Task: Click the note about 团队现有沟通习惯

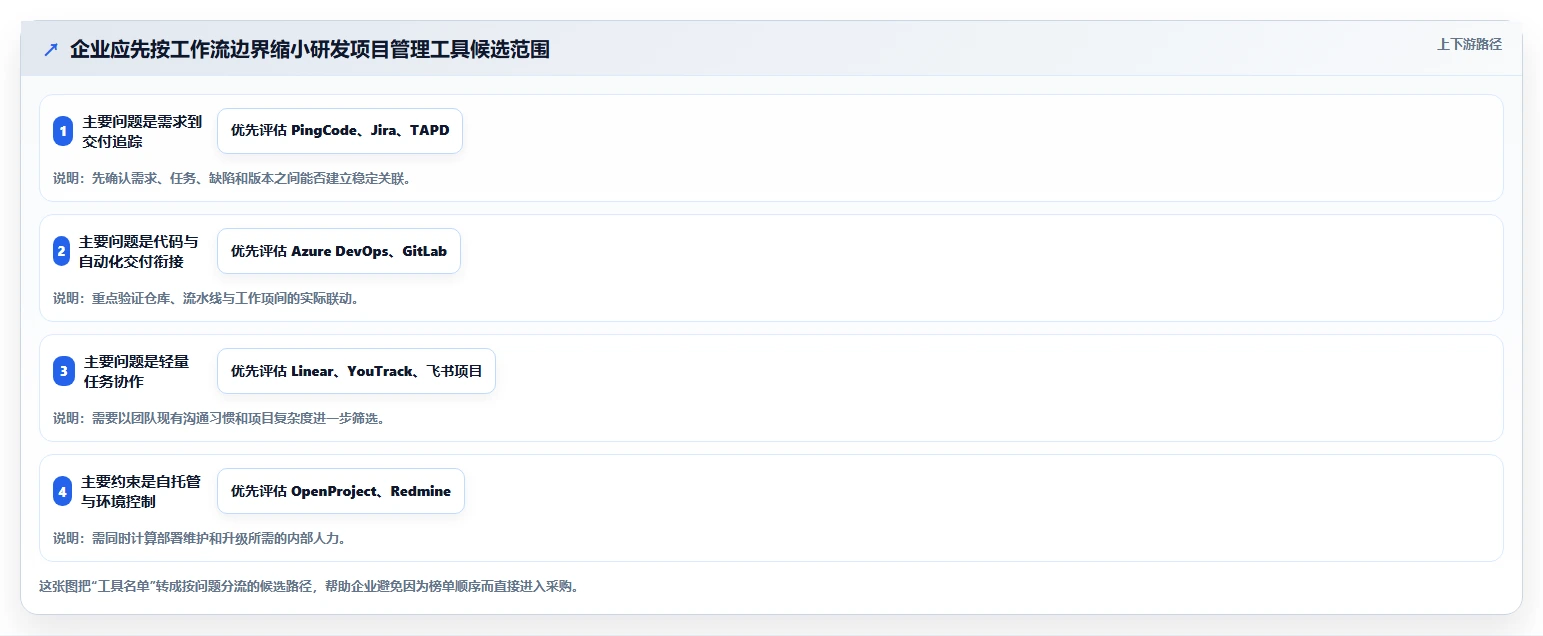Action: point(219,418)
